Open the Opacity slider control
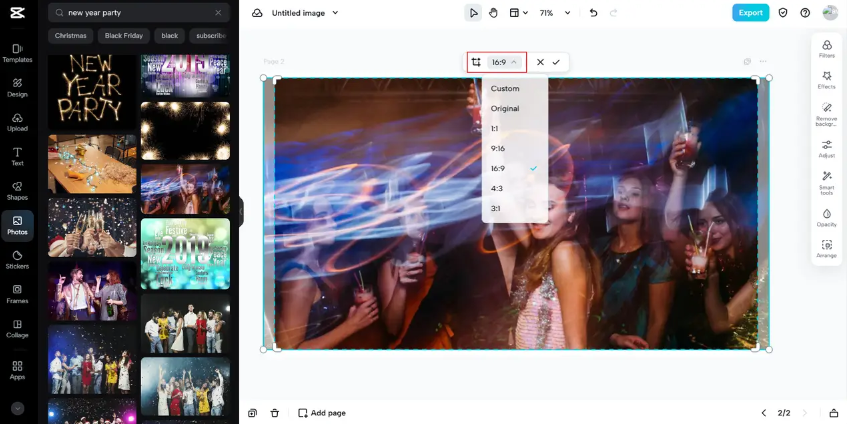 pyautogui.click(x=826, y=217)
